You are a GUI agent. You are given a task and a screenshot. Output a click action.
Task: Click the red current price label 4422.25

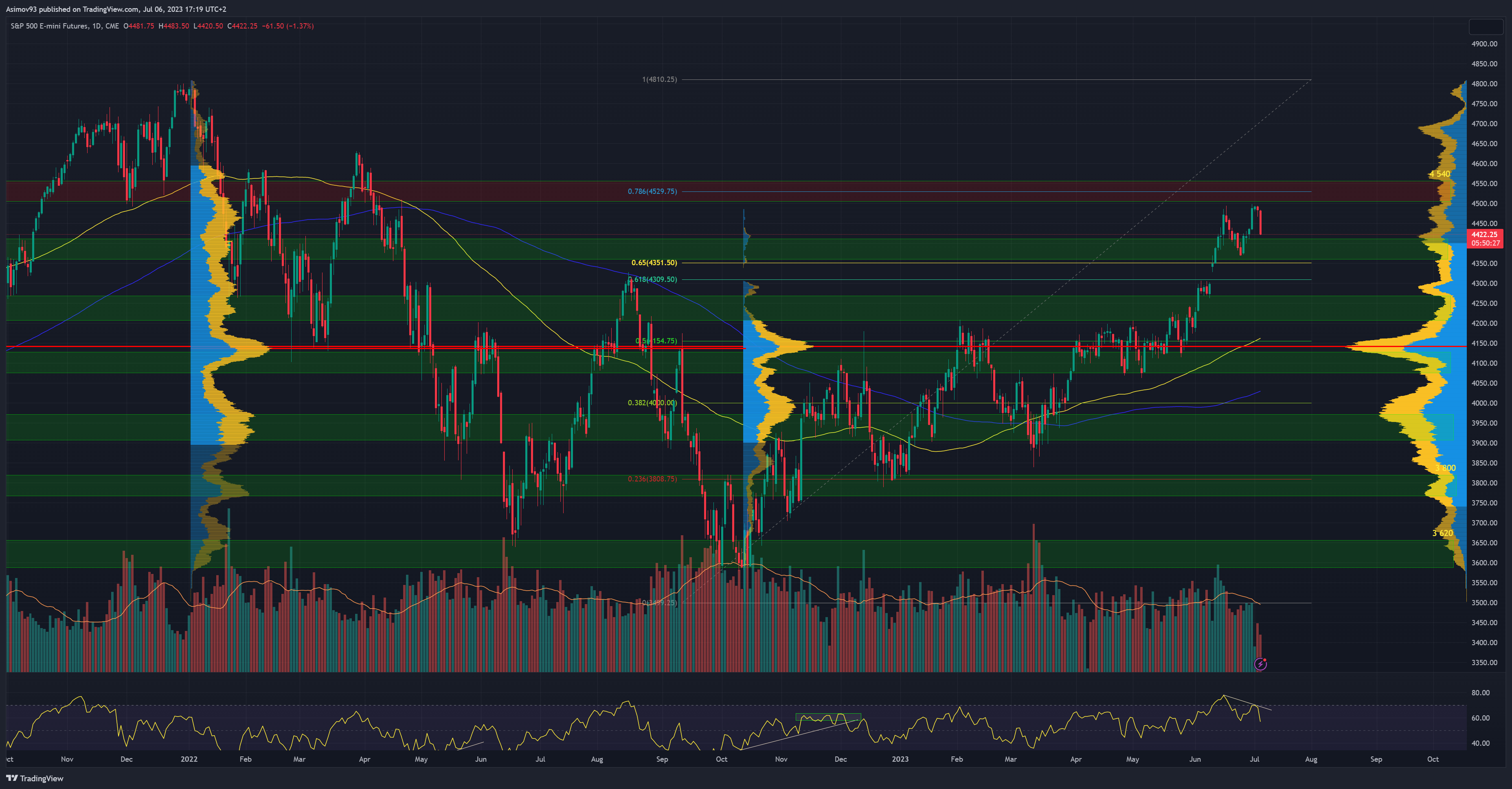(x=1484, y=235)
